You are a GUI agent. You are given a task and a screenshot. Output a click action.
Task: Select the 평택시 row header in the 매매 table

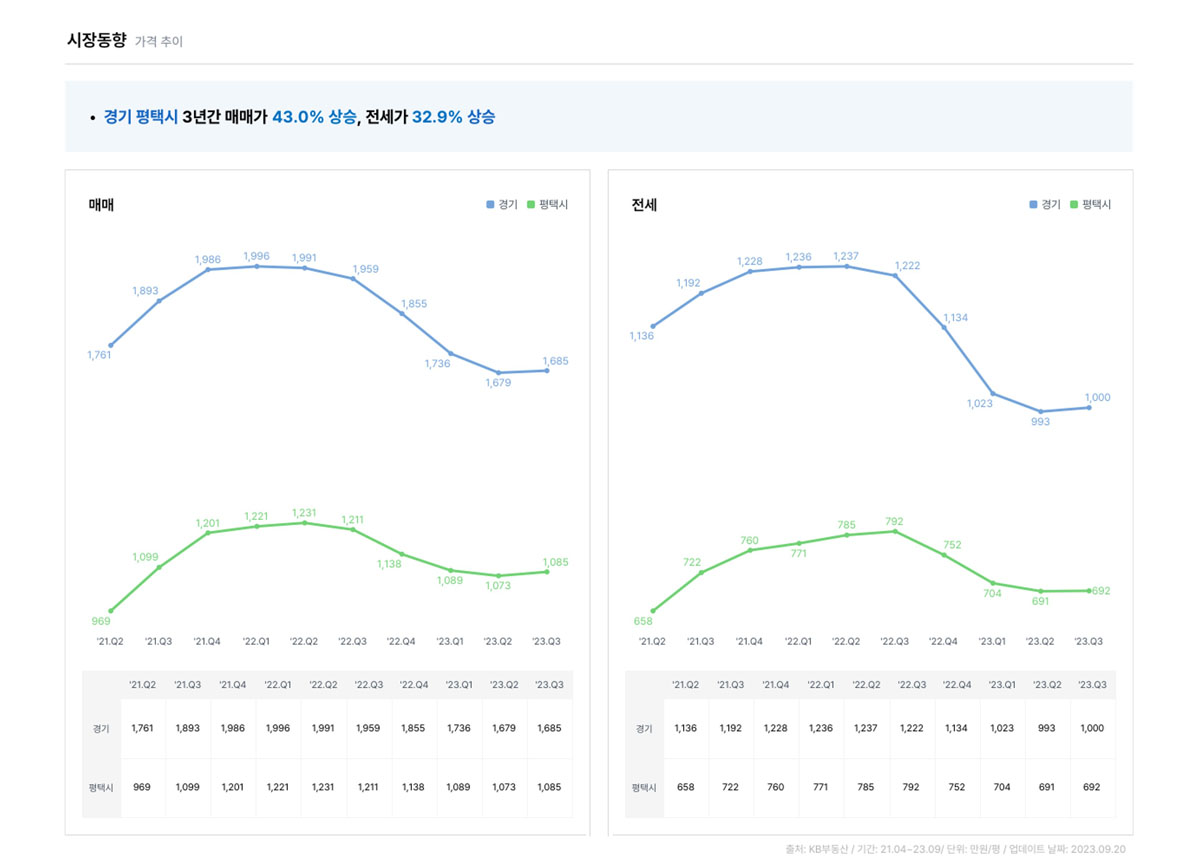click(102, 787)
